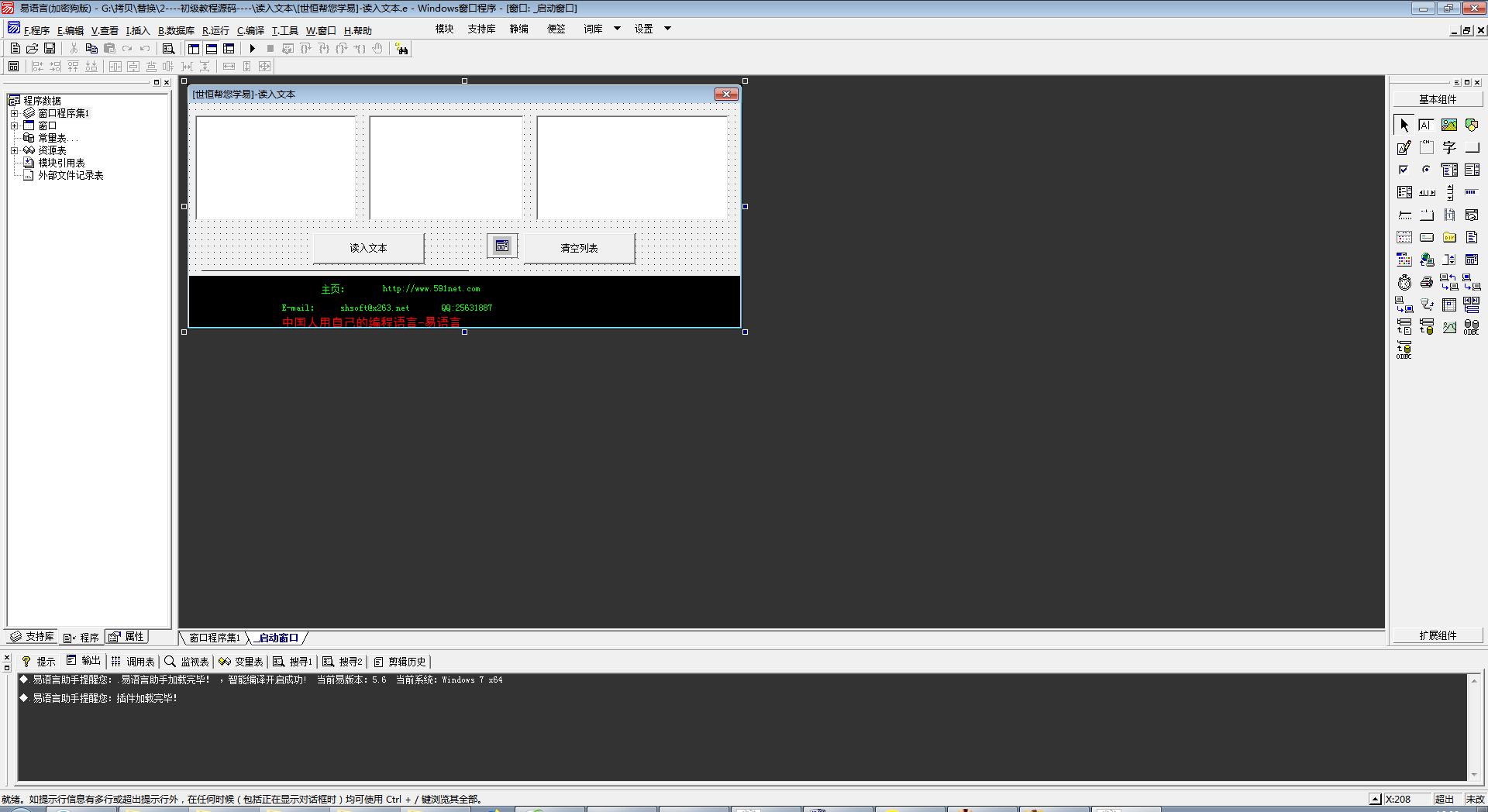The width and height of the screenshot is (1488, 812).
Task: Click the binoculars find icon in toolbar
Action: (x=401, y=49)
